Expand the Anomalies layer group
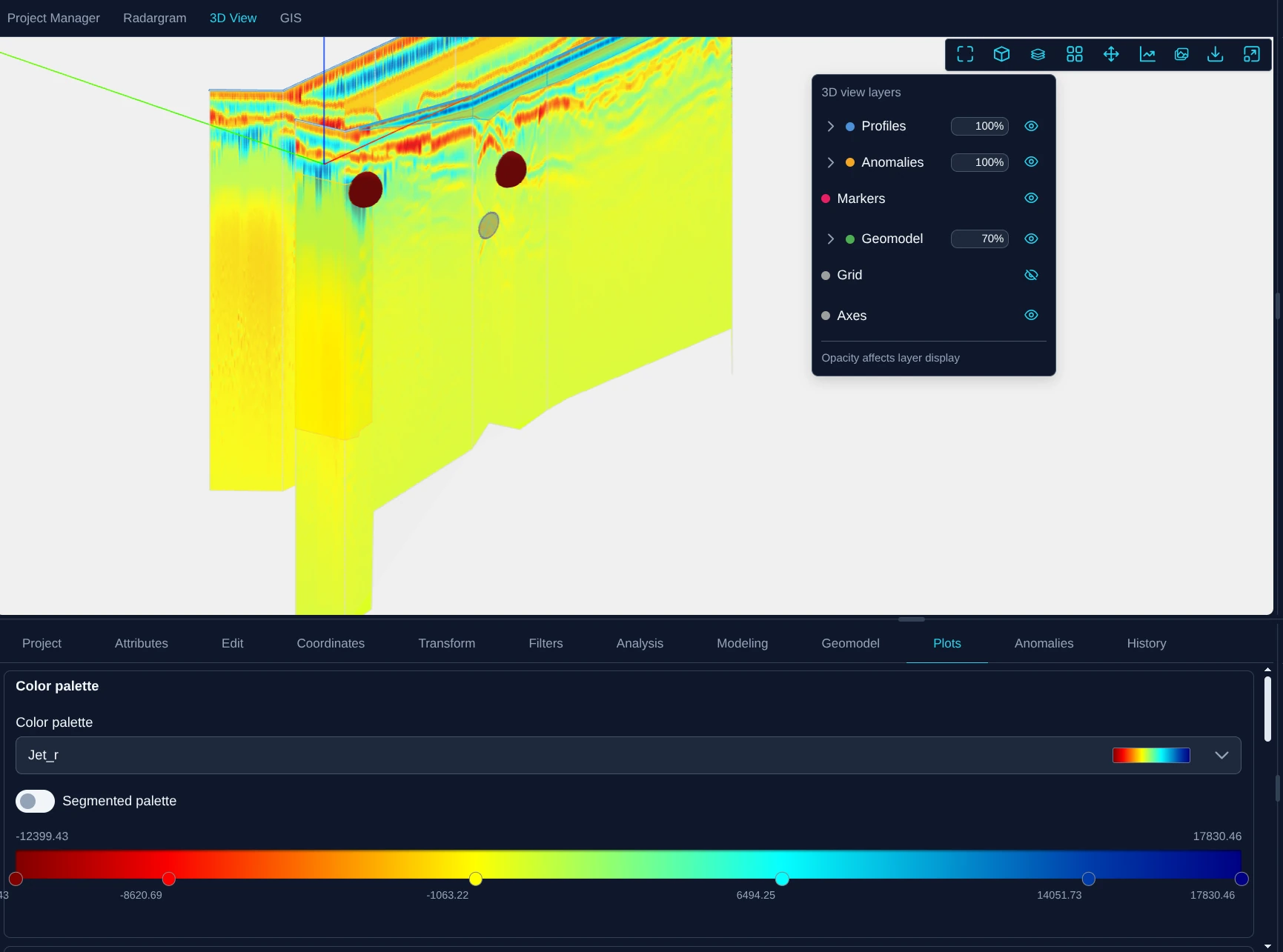 tap(830, 162)
